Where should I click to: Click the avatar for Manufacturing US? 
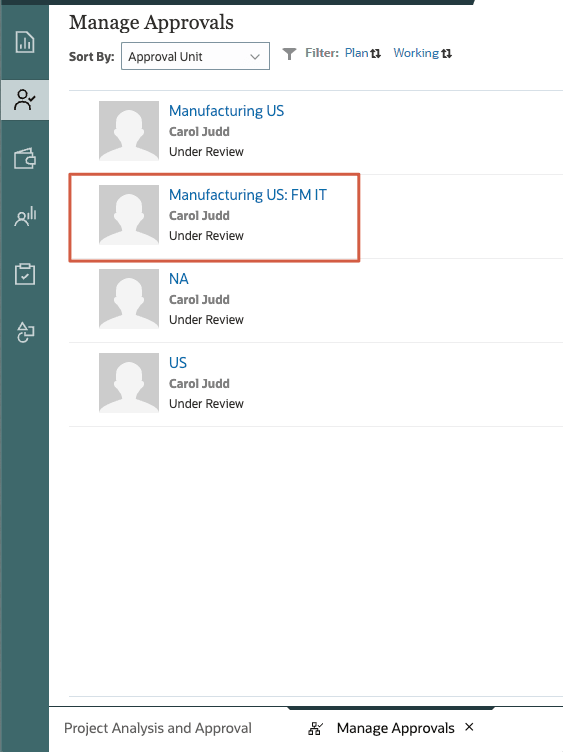[x=129, y=130]
